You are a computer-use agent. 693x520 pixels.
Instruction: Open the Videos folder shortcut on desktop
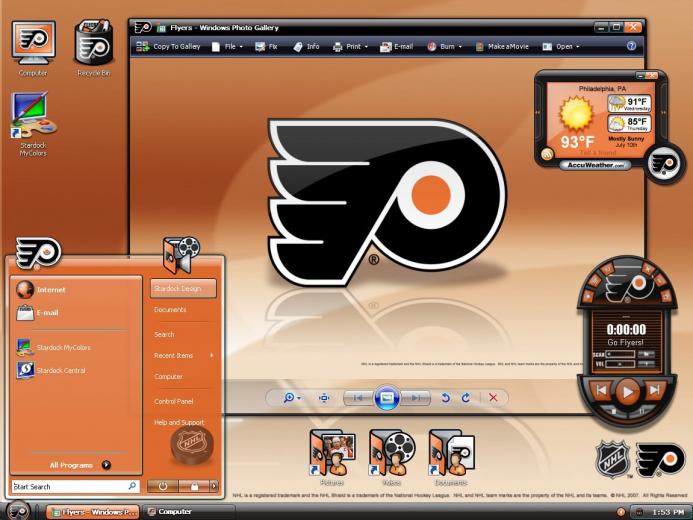pos(392,458)
